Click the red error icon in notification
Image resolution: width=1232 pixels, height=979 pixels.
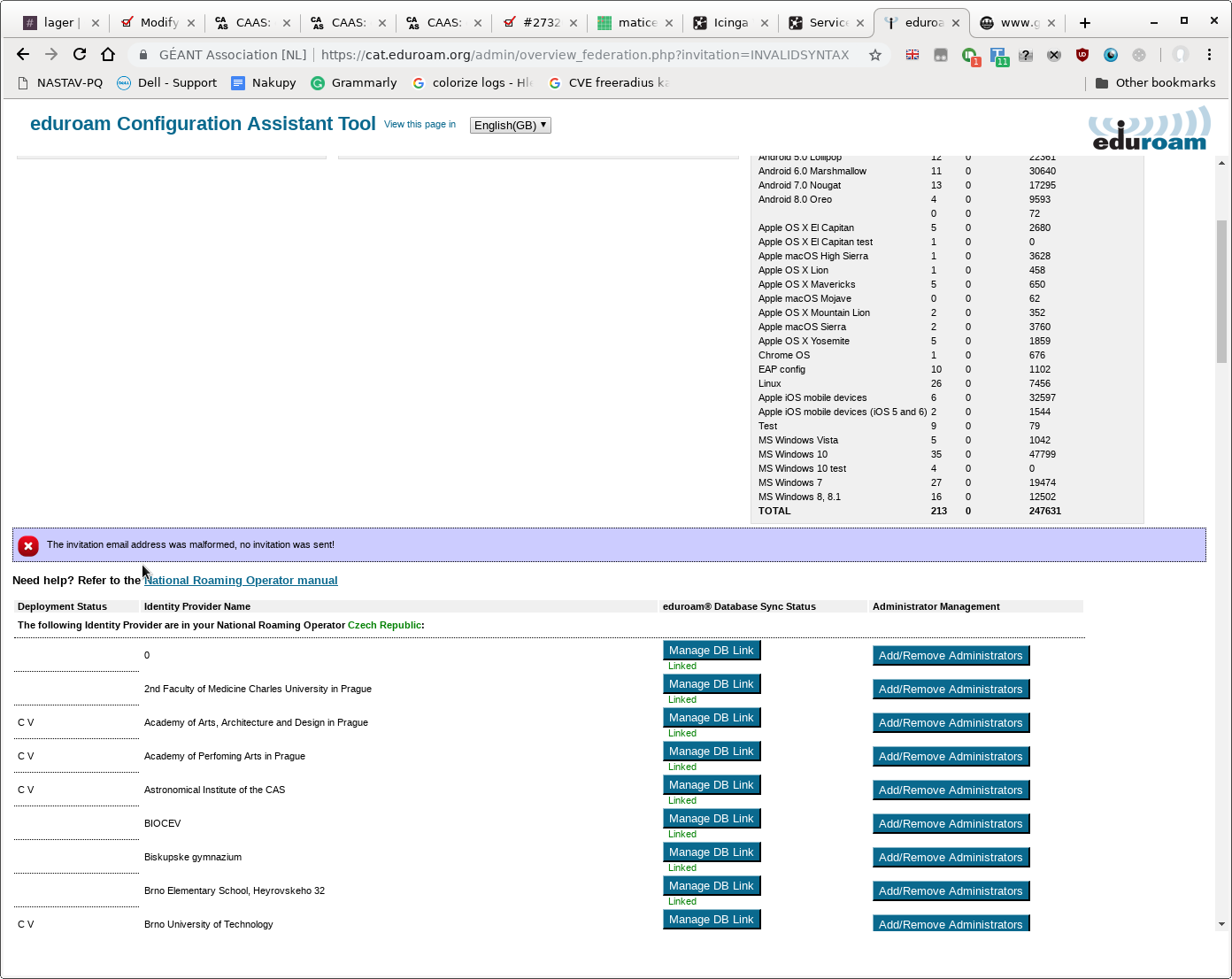pyautogui.click(x=28, y=546)
